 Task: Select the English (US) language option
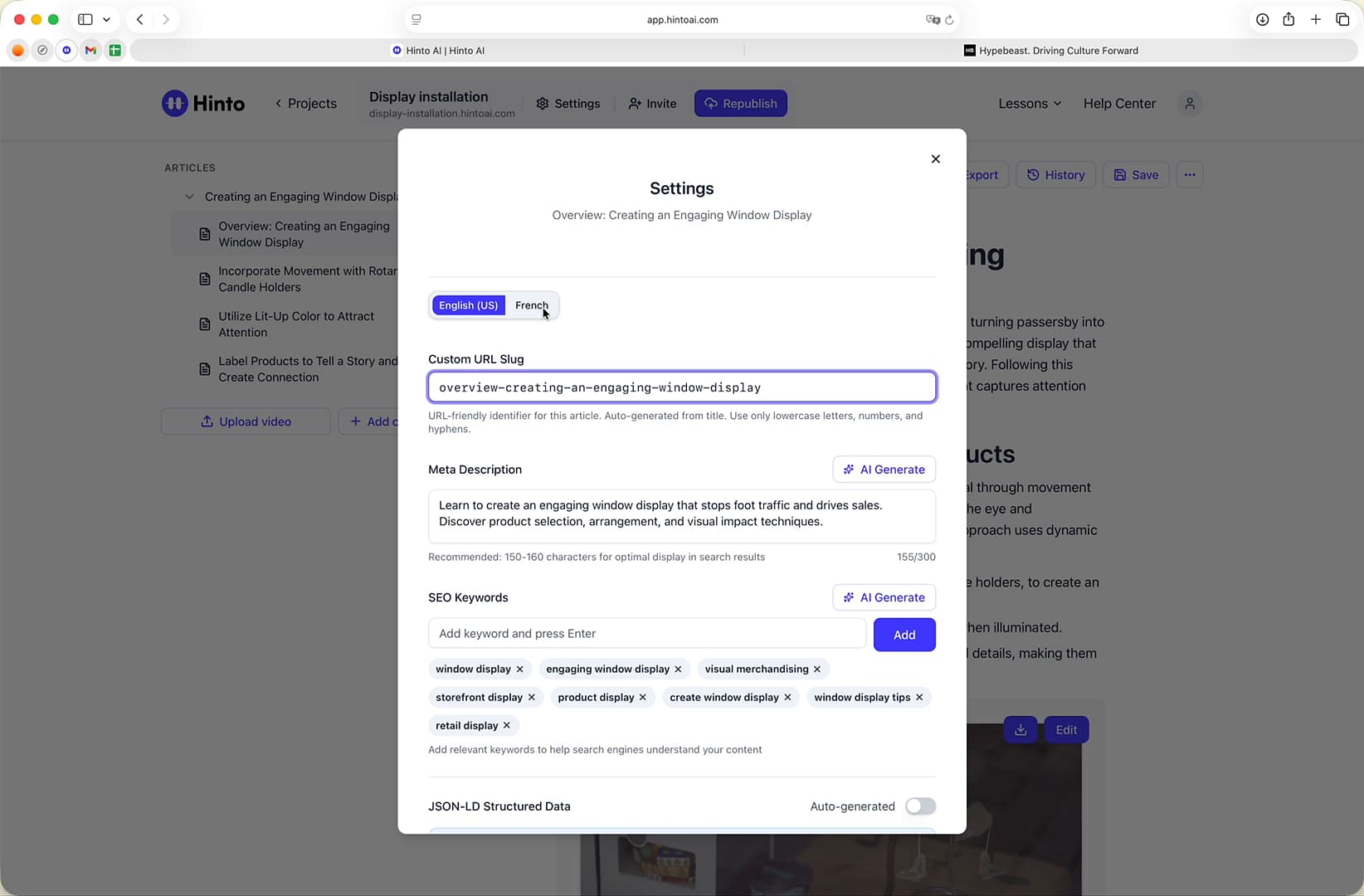coord(468,305)
